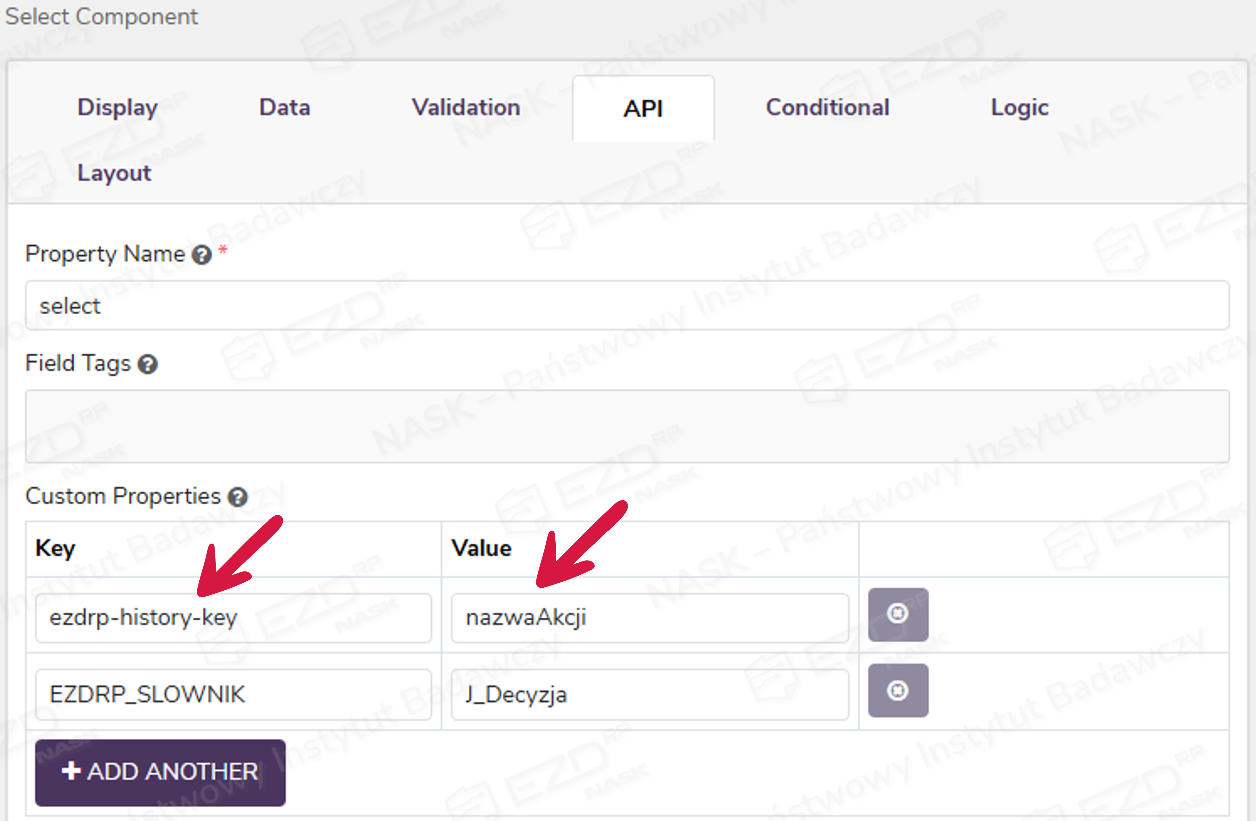Remove the ezdrp-history-key property row

[x=897, y=614]
